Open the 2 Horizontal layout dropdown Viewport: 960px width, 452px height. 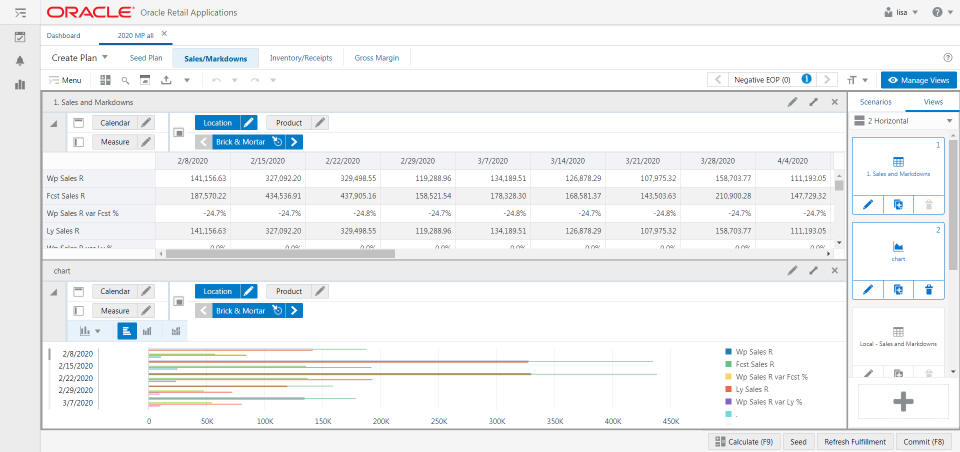pyautogui.click(x=948, y=121)
